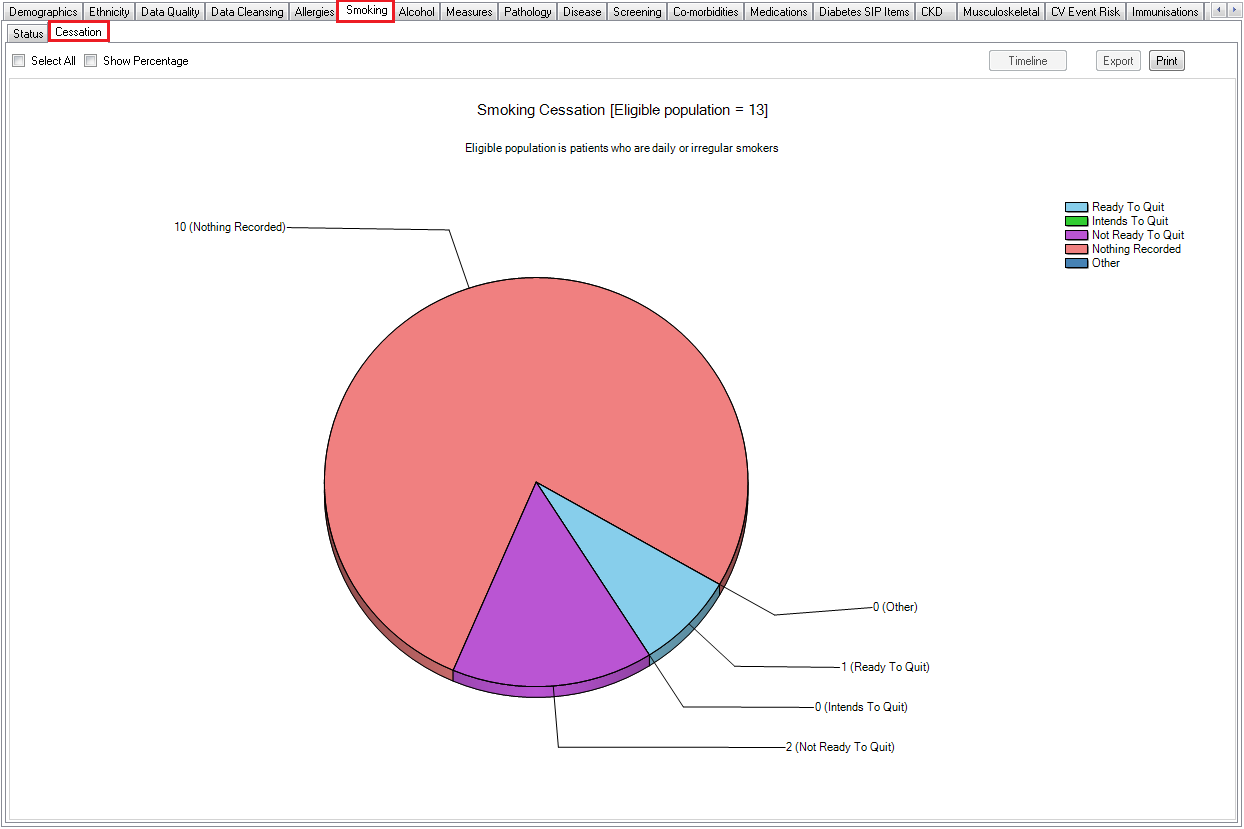The image size is (1244, 829).
Task: Click the Smoking Cessation chart title
Action: [x=622, y=110]
